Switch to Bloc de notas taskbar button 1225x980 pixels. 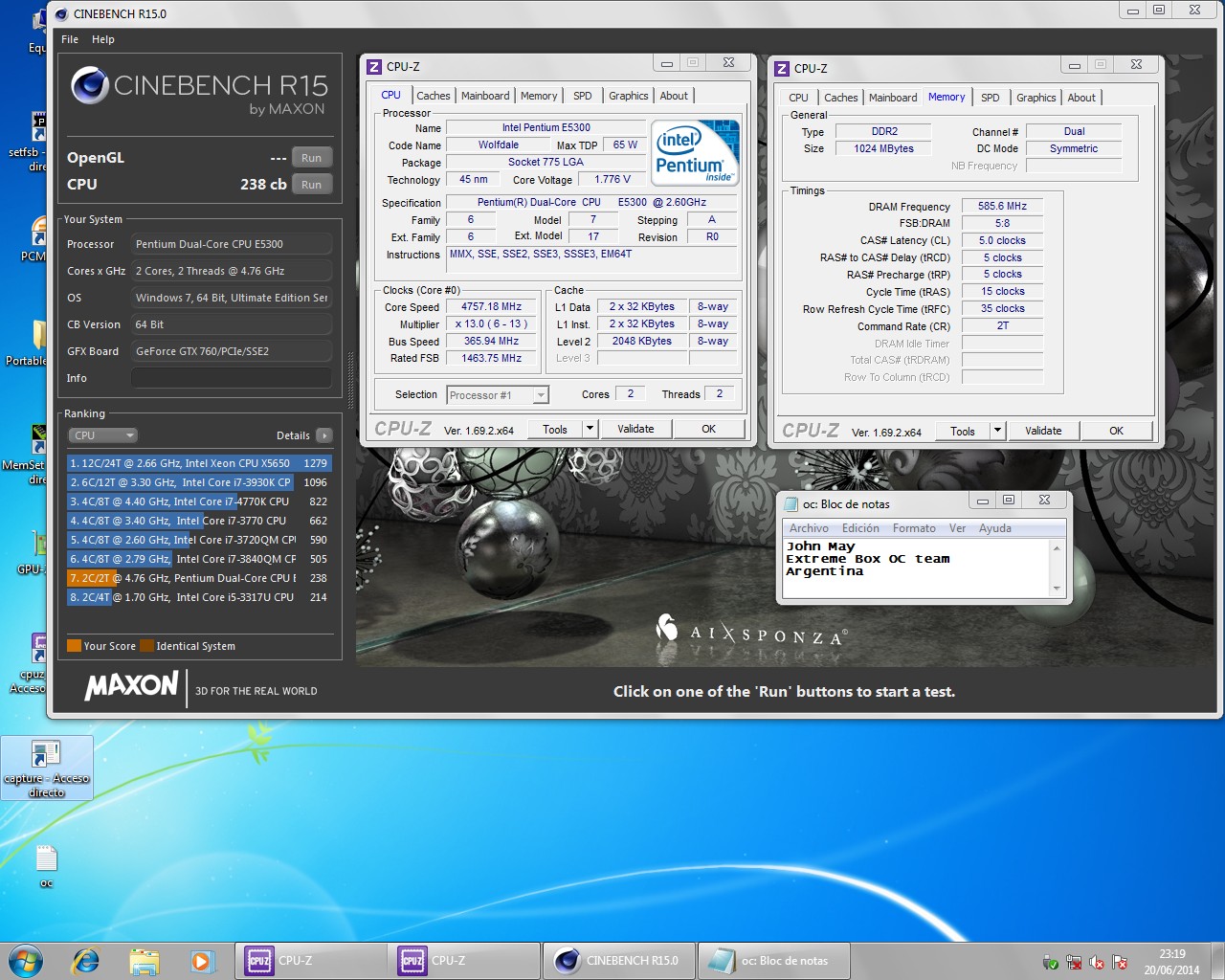tap(773, 960)
